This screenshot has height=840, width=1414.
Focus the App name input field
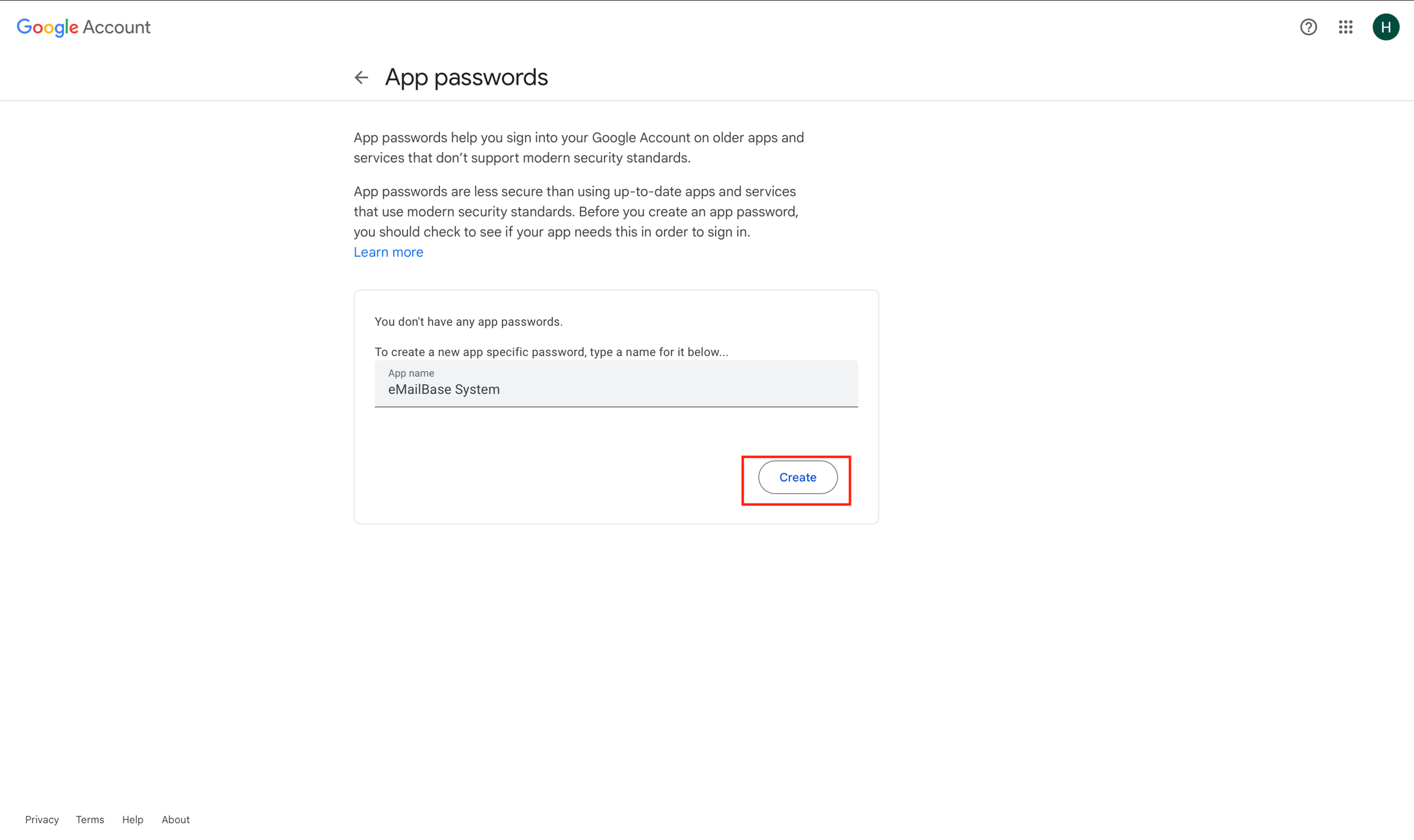[x=616, y=383]
